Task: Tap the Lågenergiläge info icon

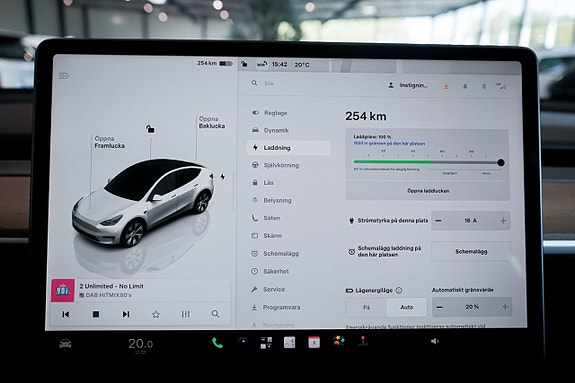Action: pos(399,290)
